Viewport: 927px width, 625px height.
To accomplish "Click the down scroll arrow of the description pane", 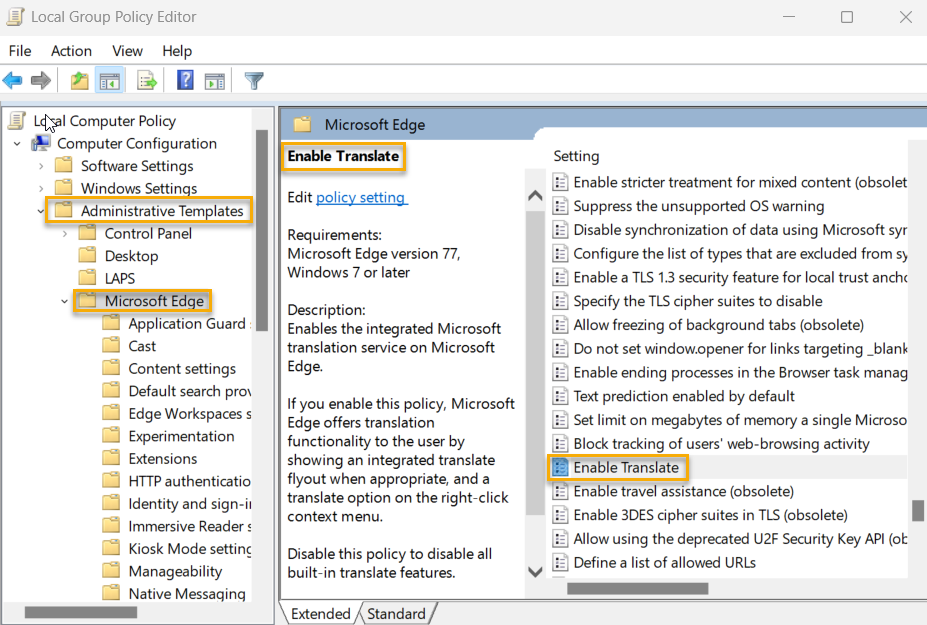I will tap(535, 572).
